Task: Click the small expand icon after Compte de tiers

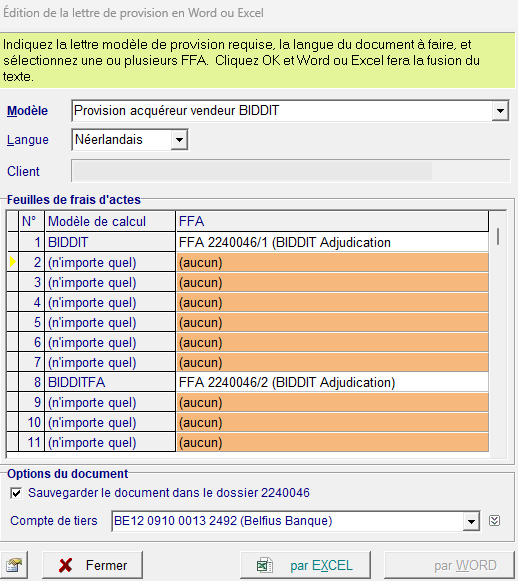Action: (x=495, y=521)
